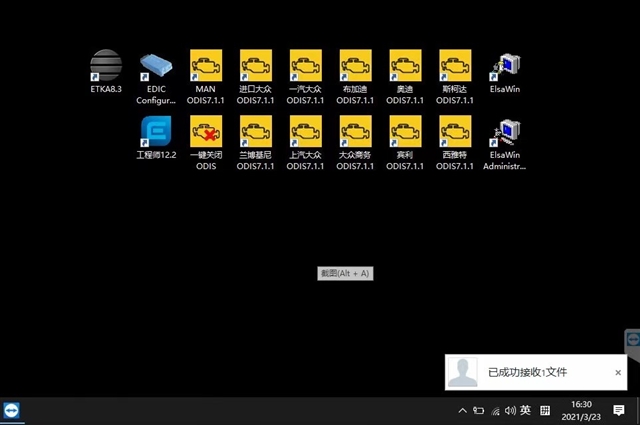640x425 pixels.
Task: Select the 兰博基尼 ODIS7.1.1 shortcut
Action: point(256,143)
